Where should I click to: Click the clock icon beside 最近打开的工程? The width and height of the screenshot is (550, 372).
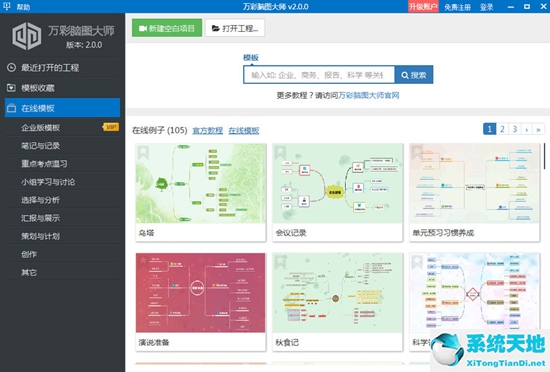coord(11,67)
